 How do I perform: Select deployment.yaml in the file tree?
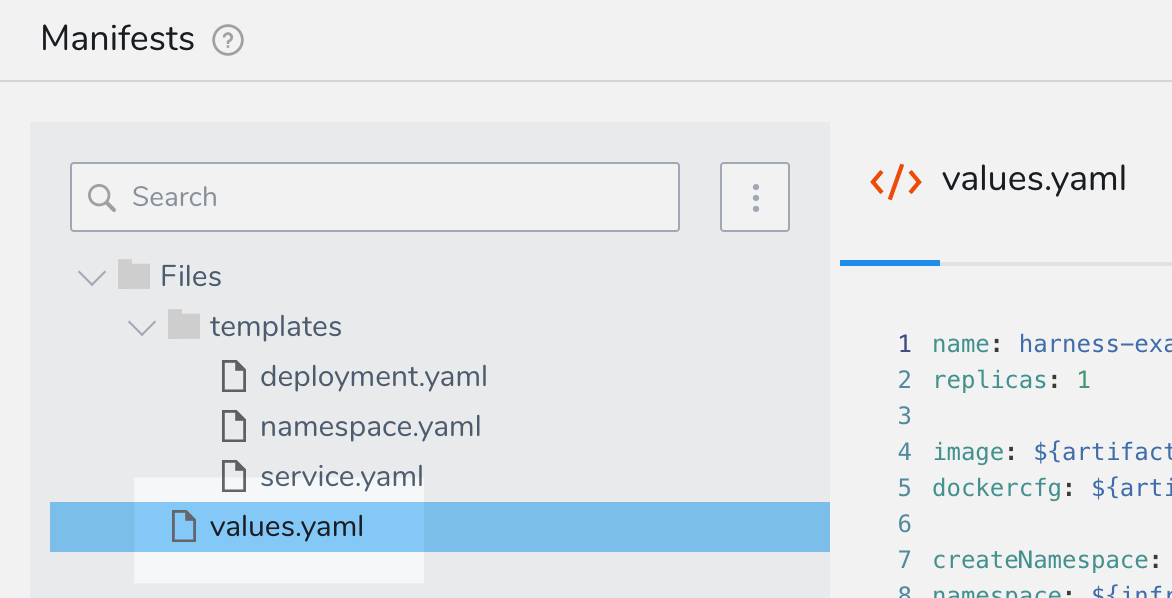click(x=374, y=376)
